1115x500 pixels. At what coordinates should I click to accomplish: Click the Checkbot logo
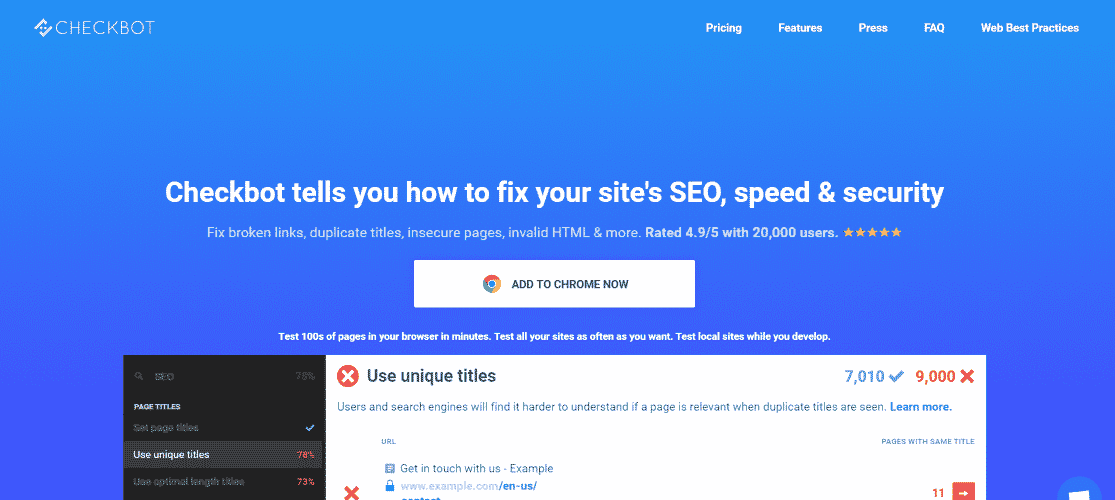pyautogui.click(x=94, y=28)
